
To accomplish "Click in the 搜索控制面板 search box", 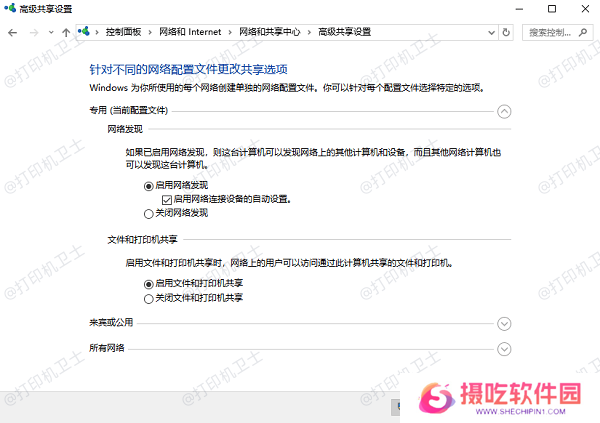I will [550, 32].
